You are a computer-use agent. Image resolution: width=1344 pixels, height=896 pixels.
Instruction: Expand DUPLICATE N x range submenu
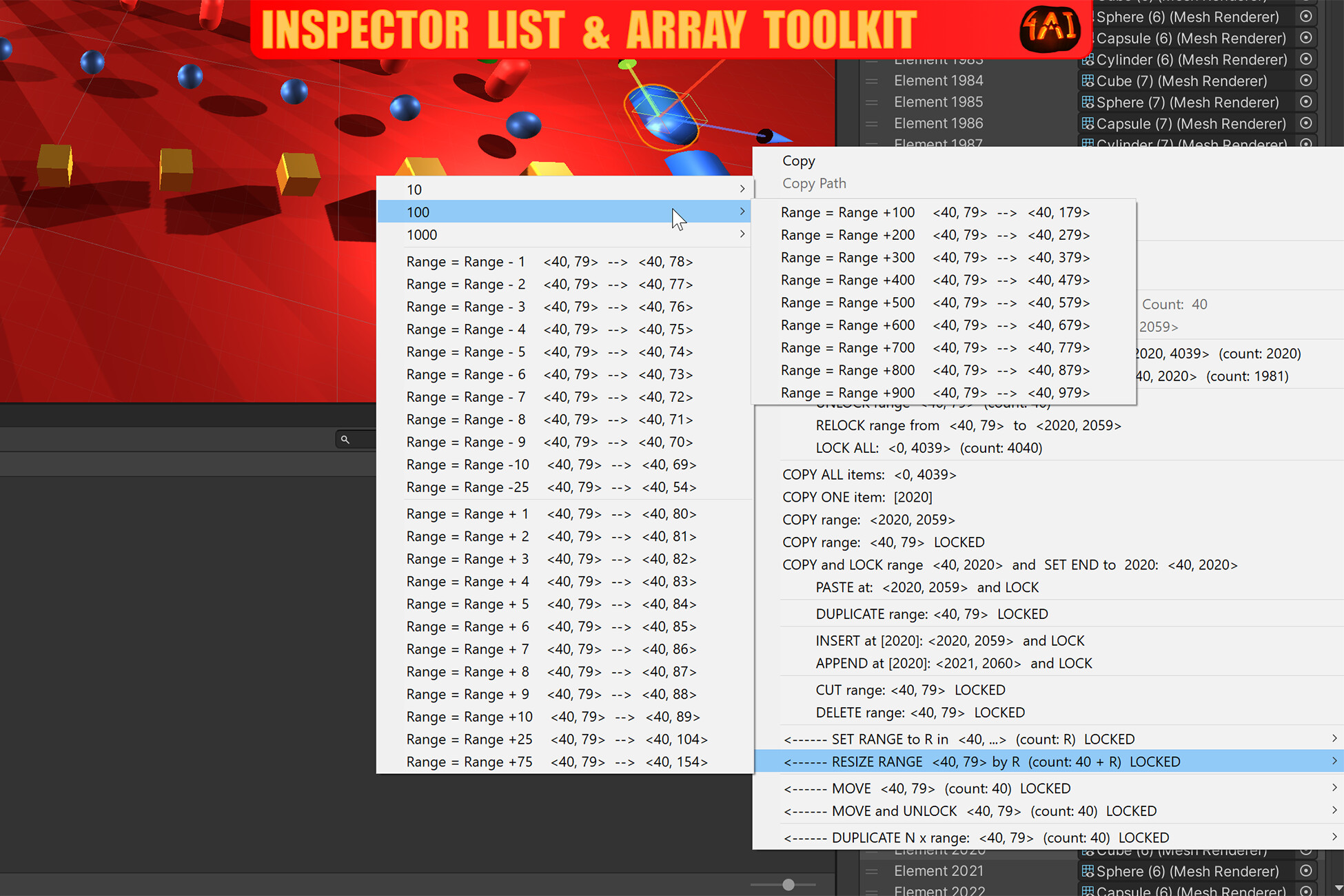tap(1049, 837)
